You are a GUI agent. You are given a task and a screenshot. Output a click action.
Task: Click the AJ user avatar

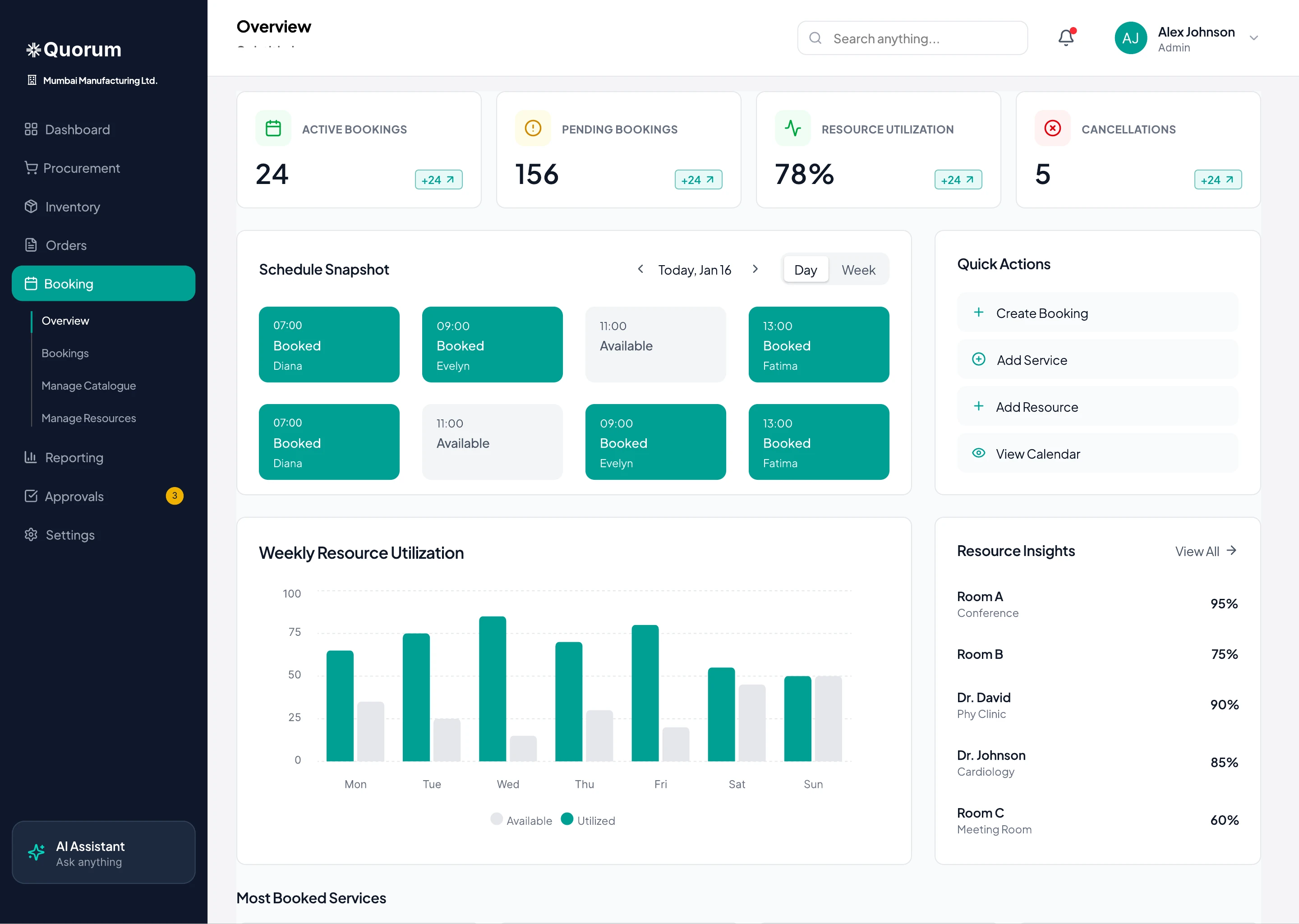pyautogui.click(x=1131, y=38)
